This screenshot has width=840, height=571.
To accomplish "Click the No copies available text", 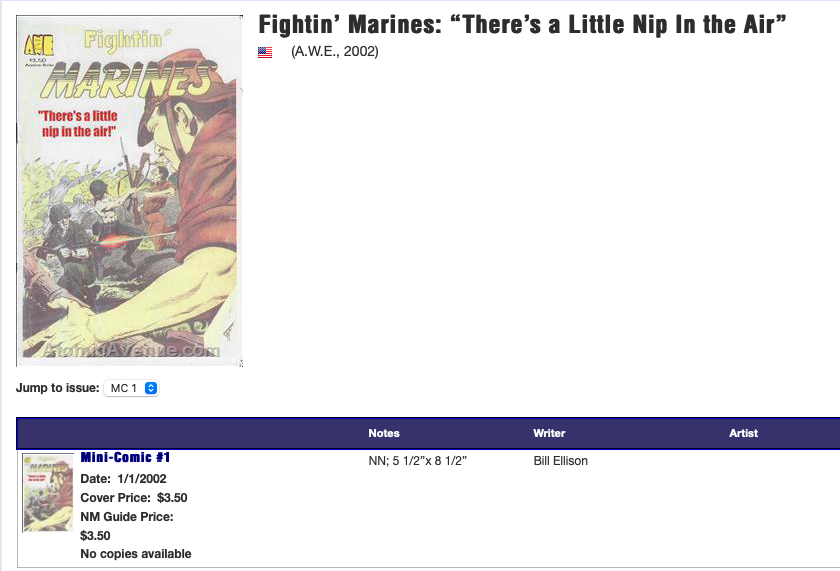I will [x=135, y=554].
